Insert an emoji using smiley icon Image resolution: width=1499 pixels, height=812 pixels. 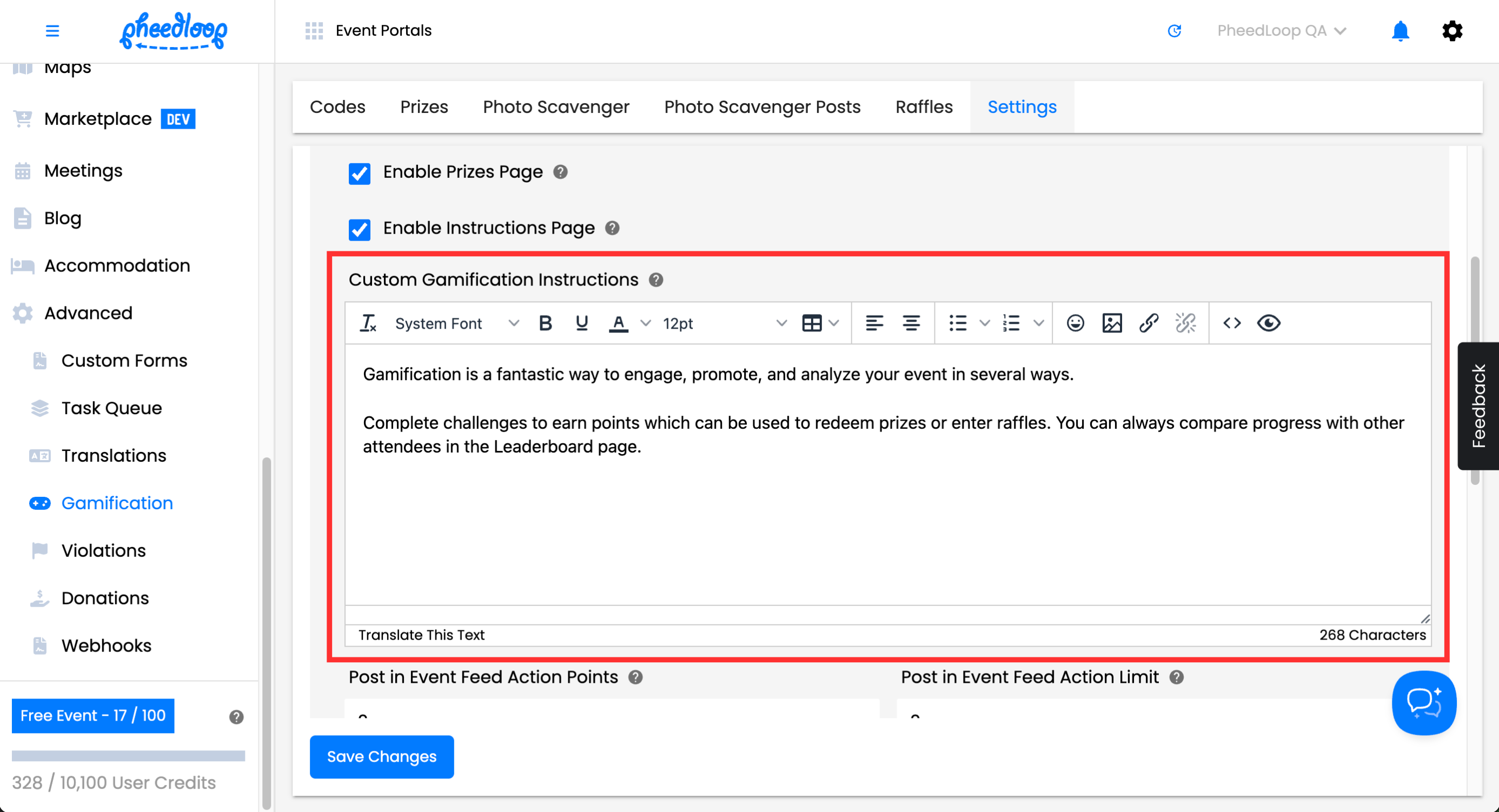click(1075, 323)
